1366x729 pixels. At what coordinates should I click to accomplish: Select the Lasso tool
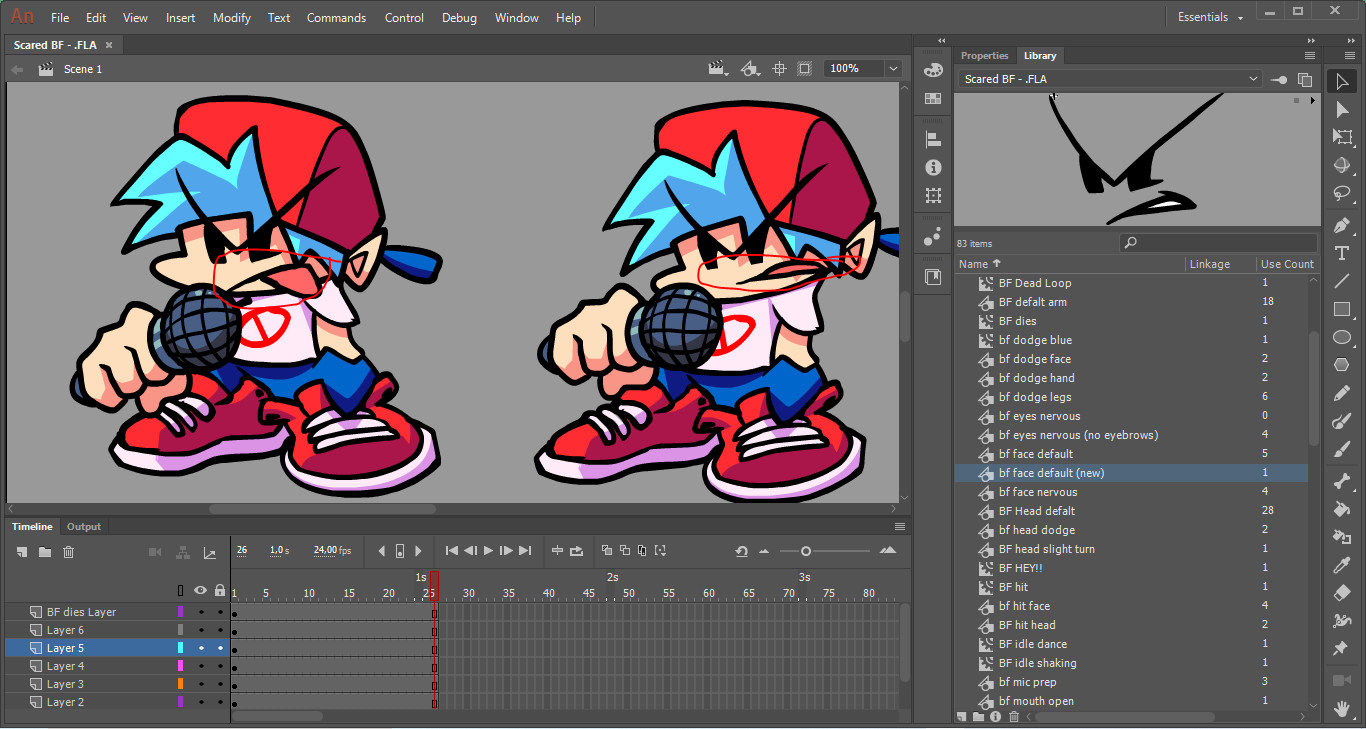coord(1342,194)
